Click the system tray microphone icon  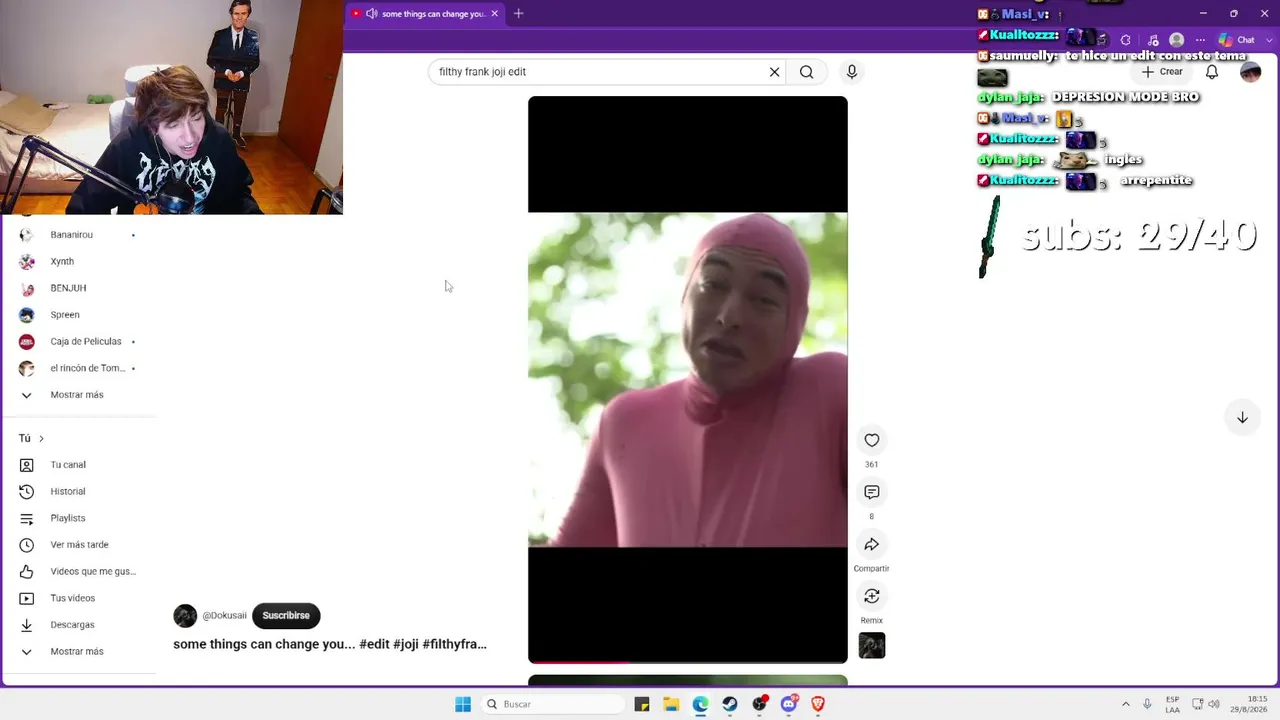click(x=1147, y=704)
